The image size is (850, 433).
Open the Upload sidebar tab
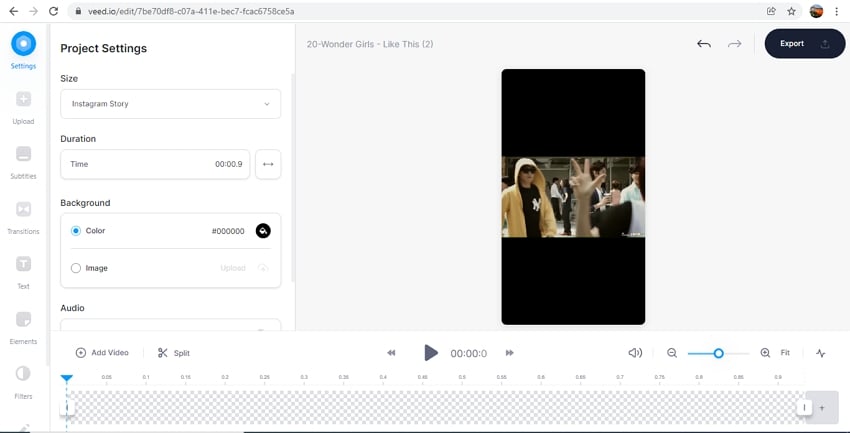23,107
